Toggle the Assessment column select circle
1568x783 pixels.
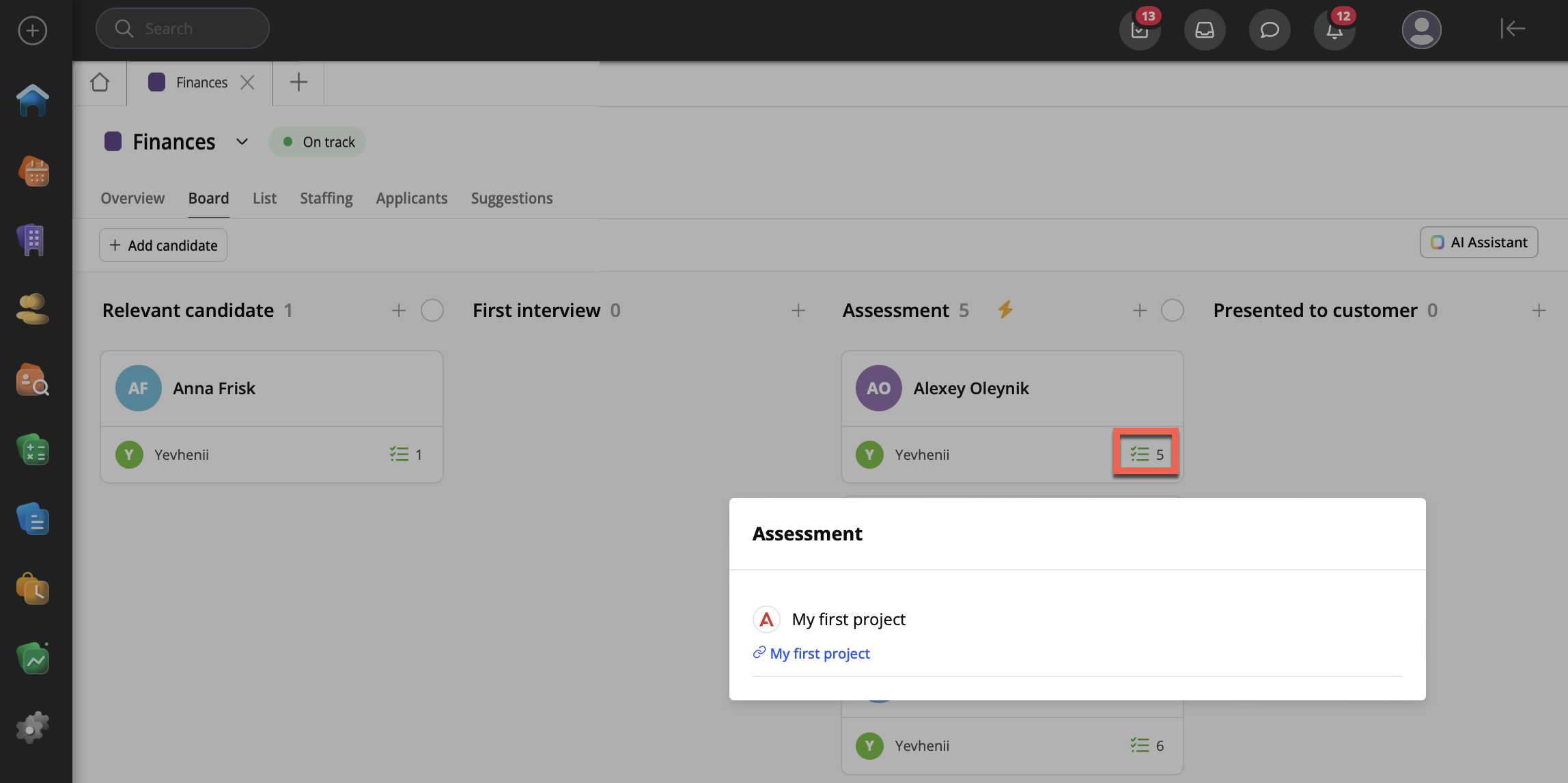click(1172, 310)
